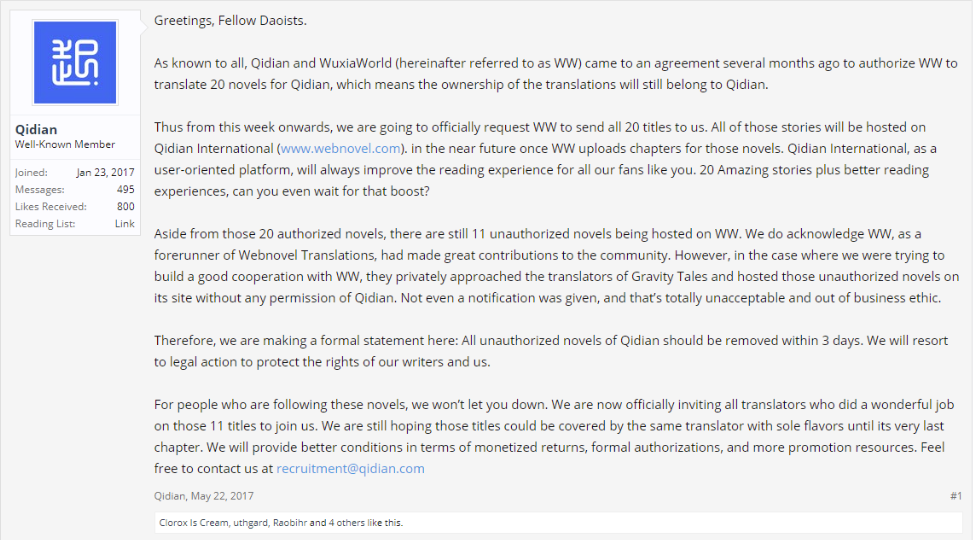Viewport: 973px width, 540px height.
Task: Click the May 22, 2017 post date
Action: coord(222,496)
